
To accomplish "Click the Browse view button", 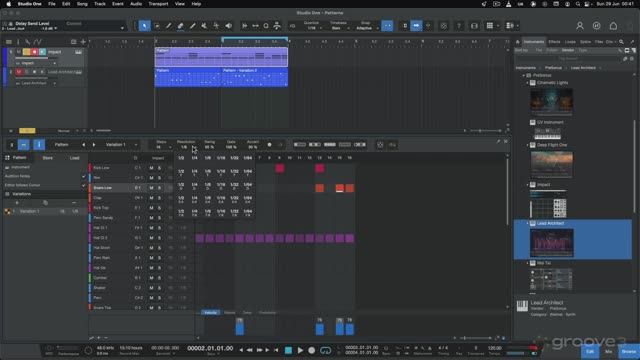I will pos(629,351).
